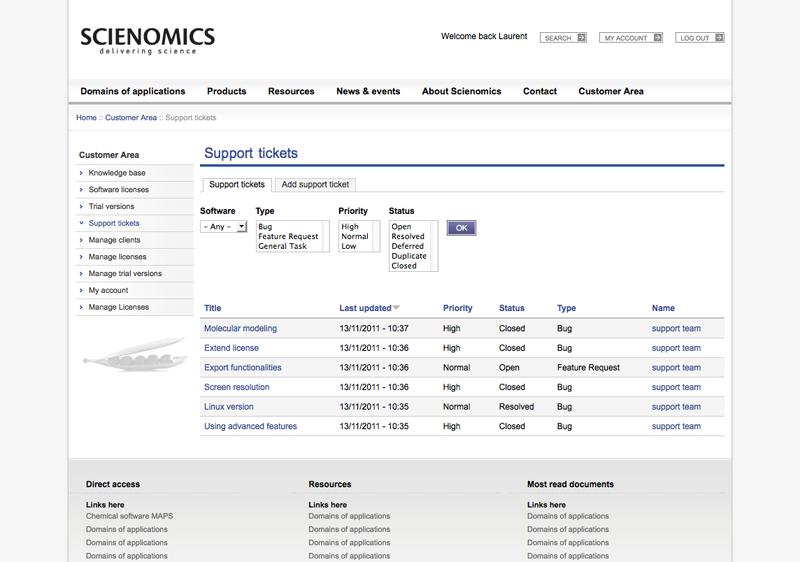The height and width of the screenshot is (562, 800).
Task: Sort table by Priority column
Action: 458,308
